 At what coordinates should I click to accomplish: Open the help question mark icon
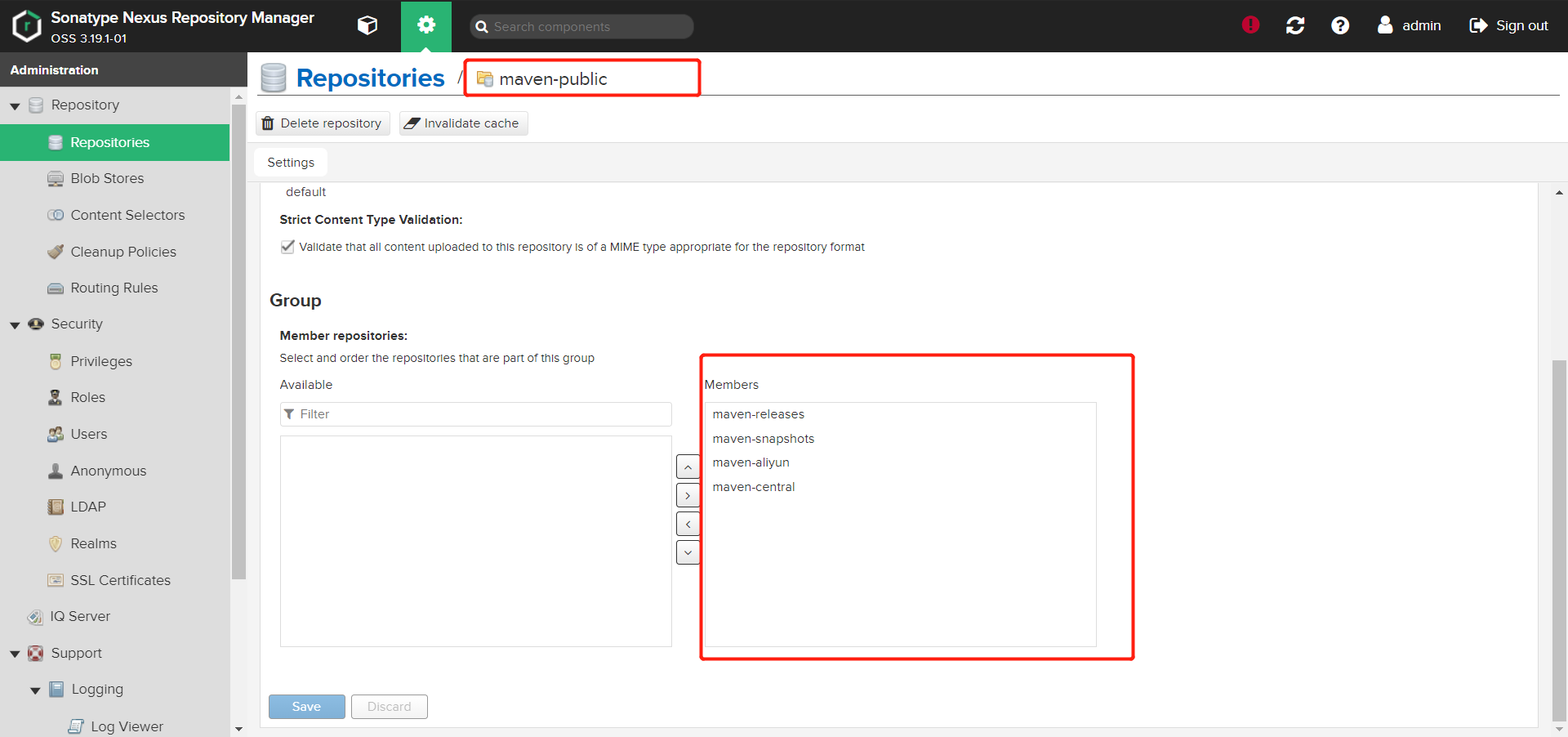click(x=1340, y=25)
